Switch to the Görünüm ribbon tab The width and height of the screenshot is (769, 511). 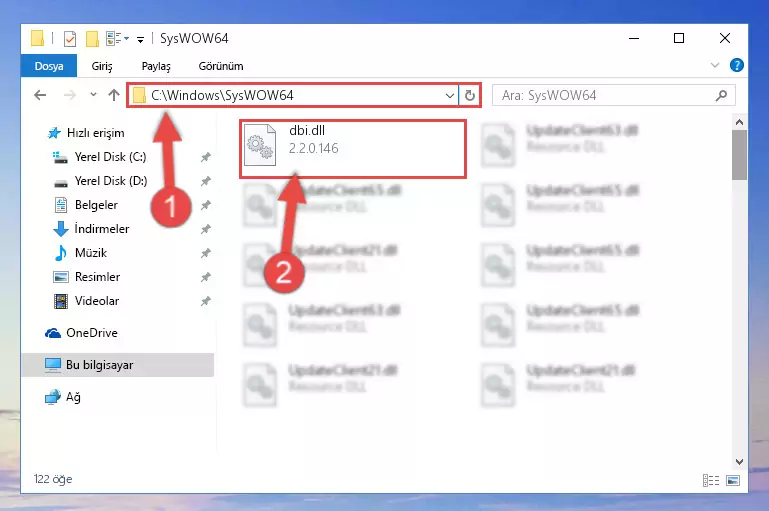pos(221,66)
